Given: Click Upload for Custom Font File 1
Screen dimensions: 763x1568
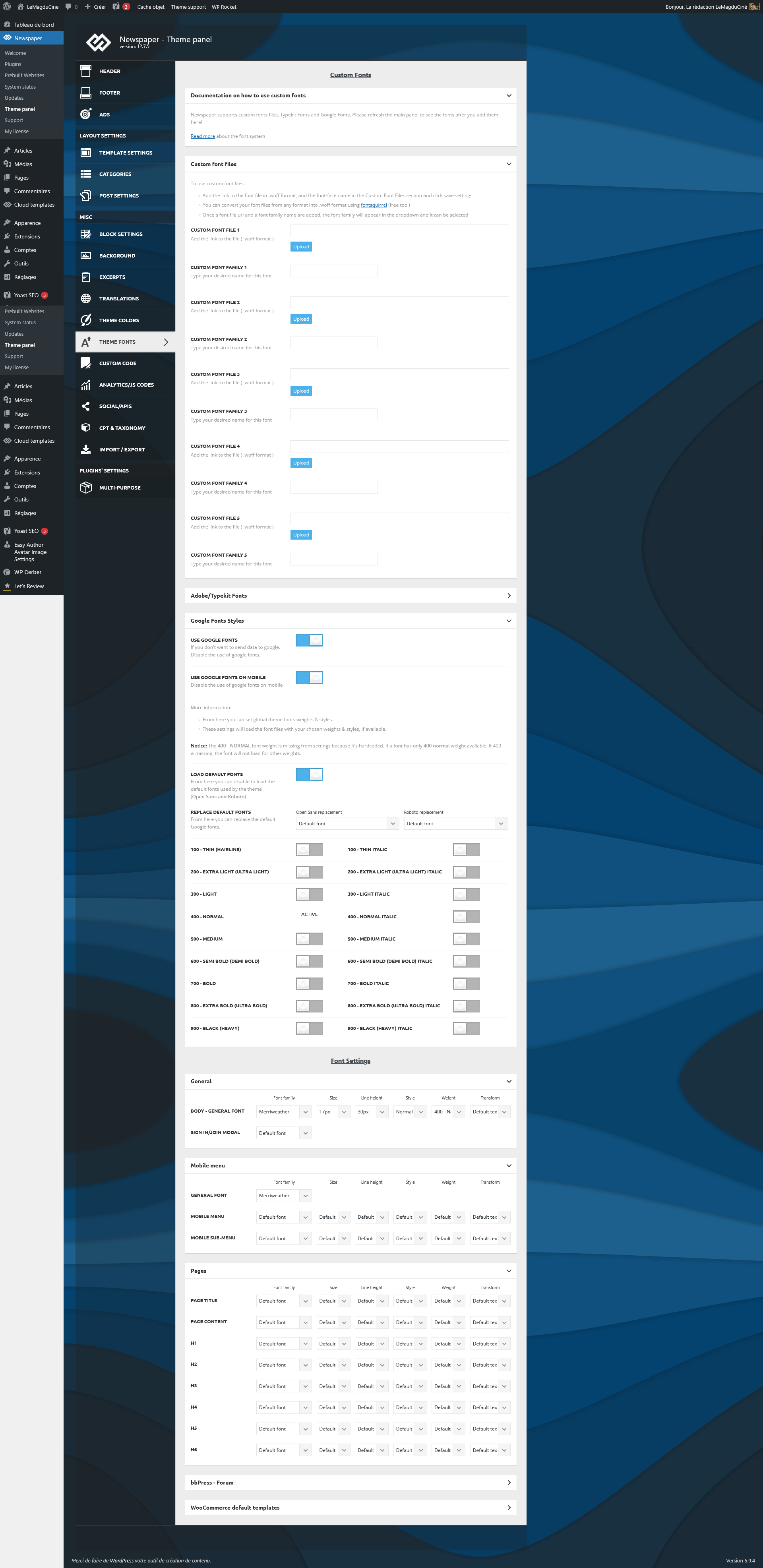Looking at the screenshot, I should 301,246.
